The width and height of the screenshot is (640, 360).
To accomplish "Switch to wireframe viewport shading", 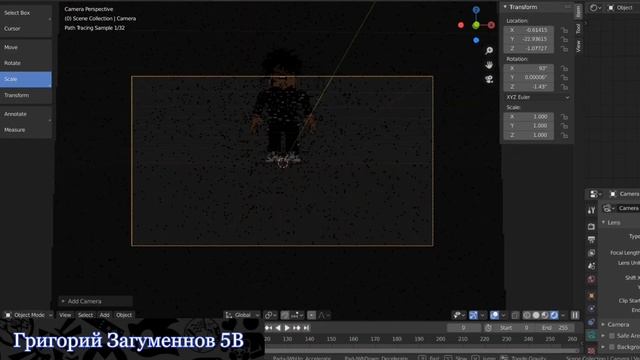I will (x=527, y=315).
